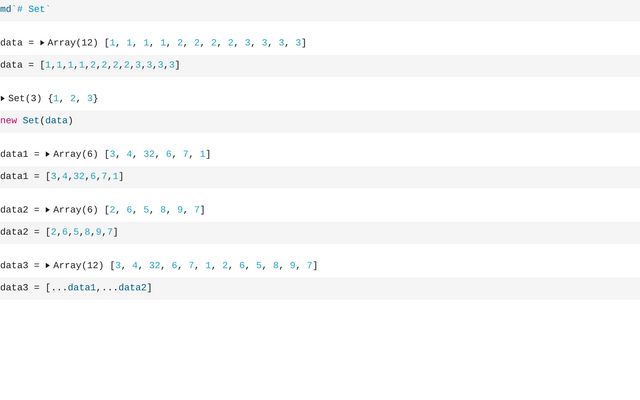Expand the data Array(12) output triangle
This screenshot has height=400, width=640.
coord(43,43)
